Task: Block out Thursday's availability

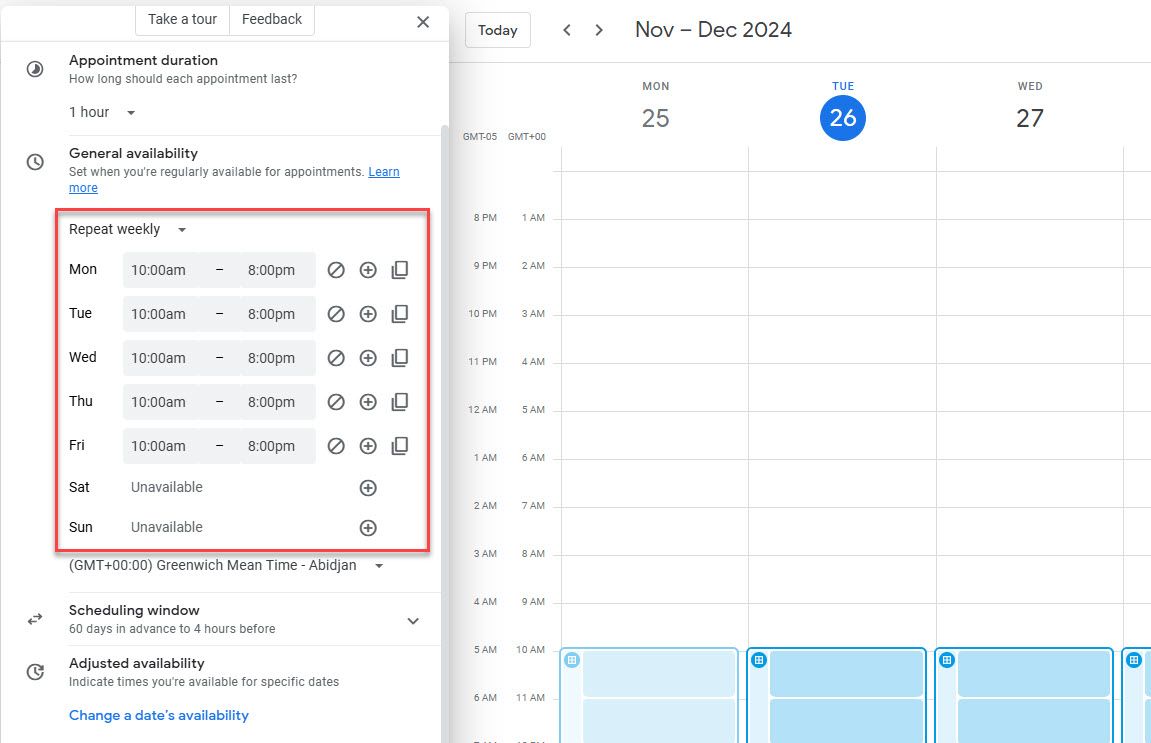Action: click(x=336, y=401)
